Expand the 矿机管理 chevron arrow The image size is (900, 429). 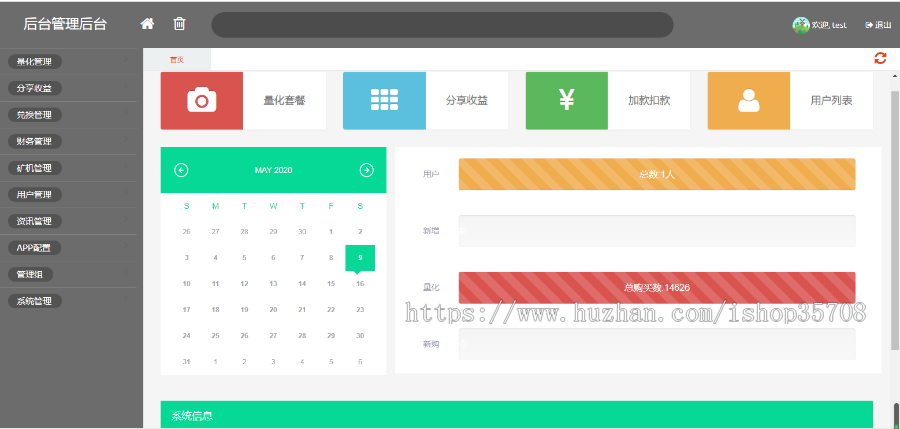126,166
